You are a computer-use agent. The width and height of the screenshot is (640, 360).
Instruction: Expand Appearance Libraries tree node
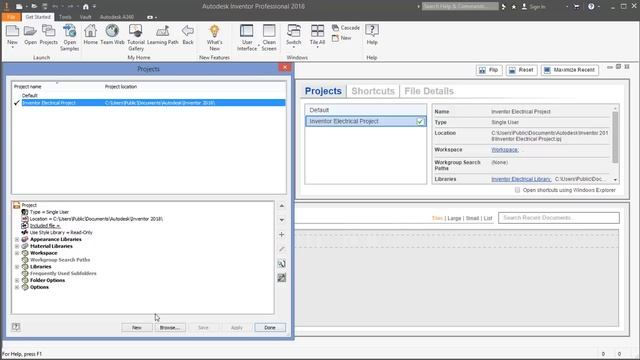[17, 240]
